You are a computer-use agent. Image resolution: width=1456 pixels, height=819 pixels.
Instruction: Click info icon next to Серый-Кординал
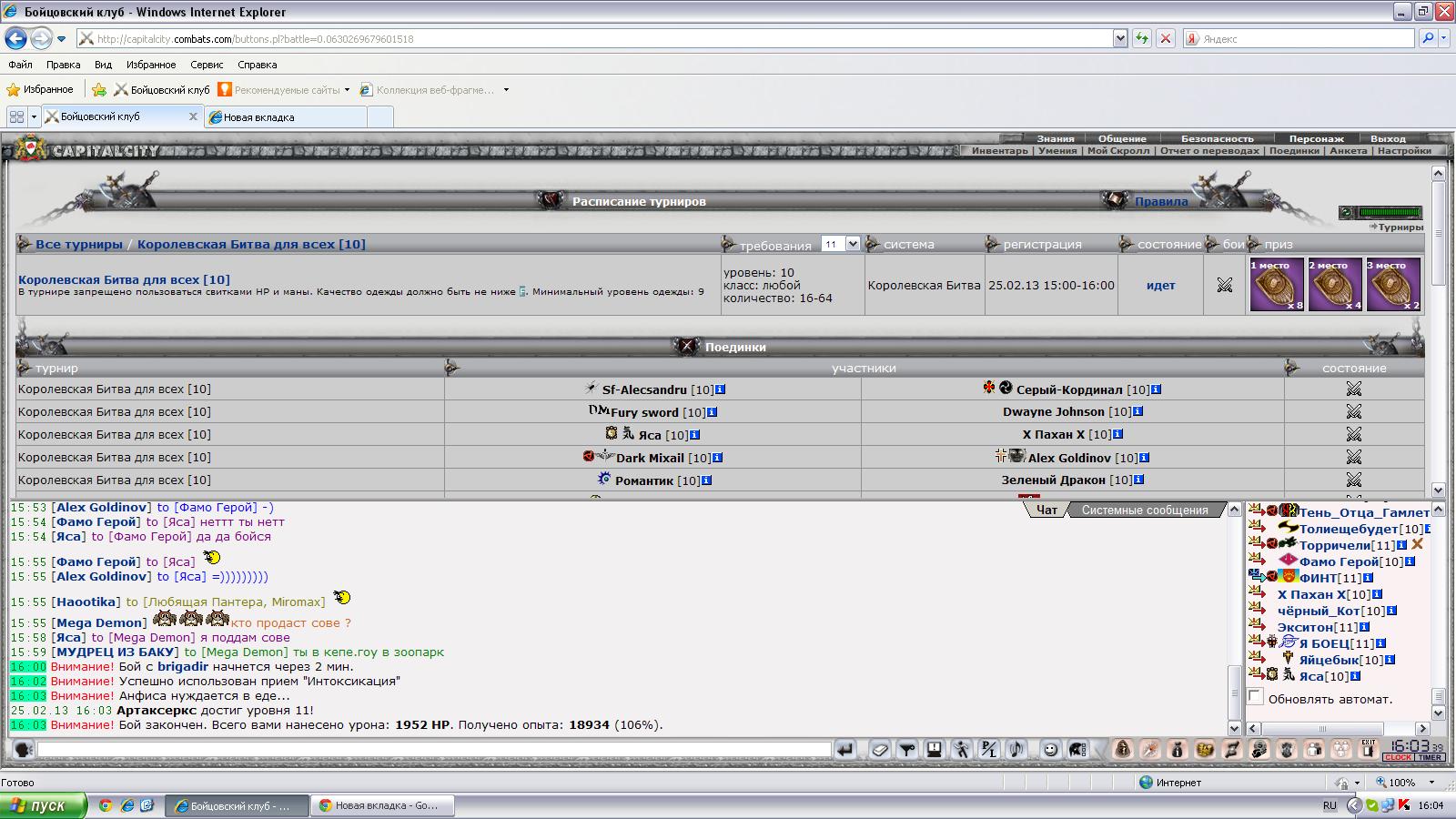[x=1156, y=389]
